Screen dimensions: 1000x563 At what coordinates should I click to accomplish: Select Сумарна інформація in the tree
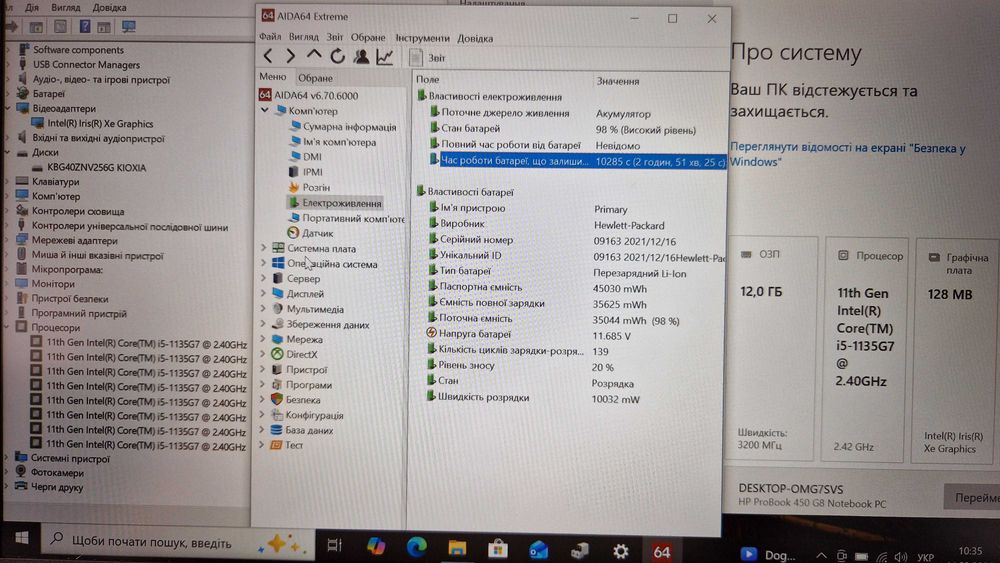(343, 126)
